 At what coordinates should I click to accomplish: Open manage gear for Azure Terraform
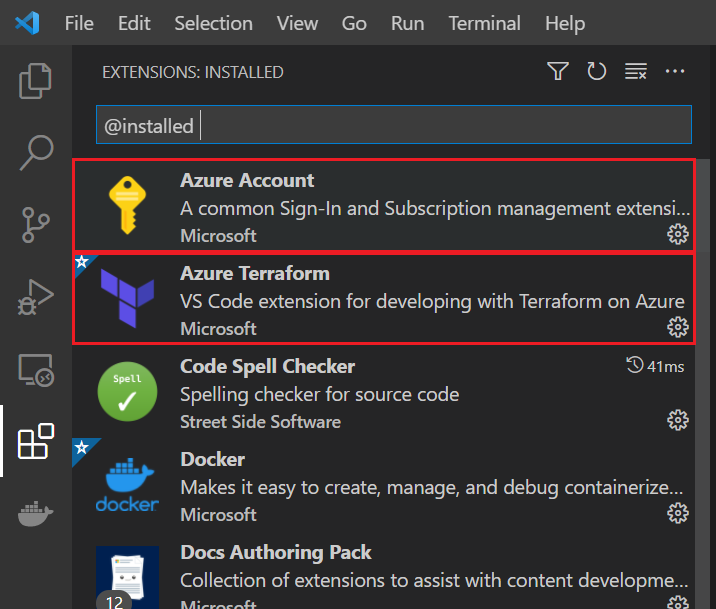(x=678, y=327)
